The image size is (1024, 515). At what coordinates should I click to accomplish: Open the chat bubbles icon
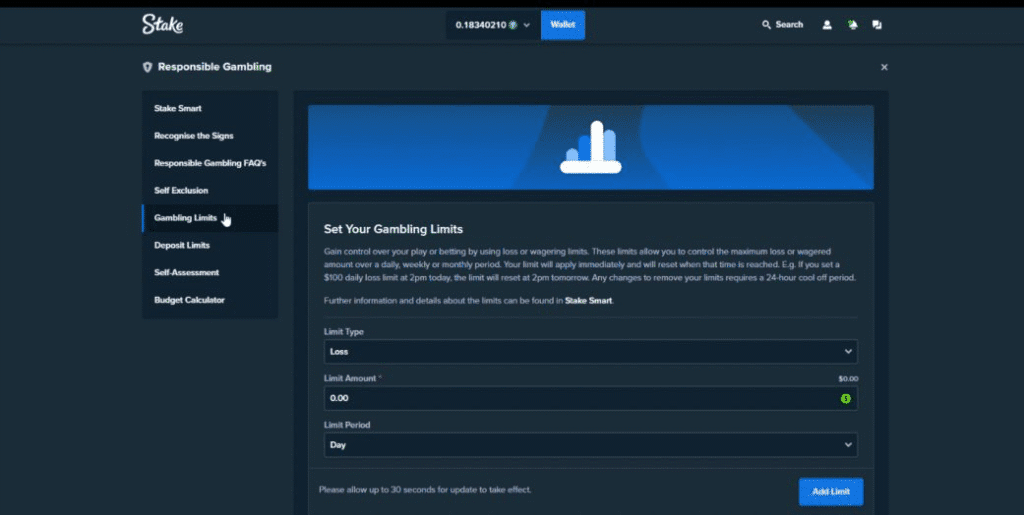click(877, 25)
